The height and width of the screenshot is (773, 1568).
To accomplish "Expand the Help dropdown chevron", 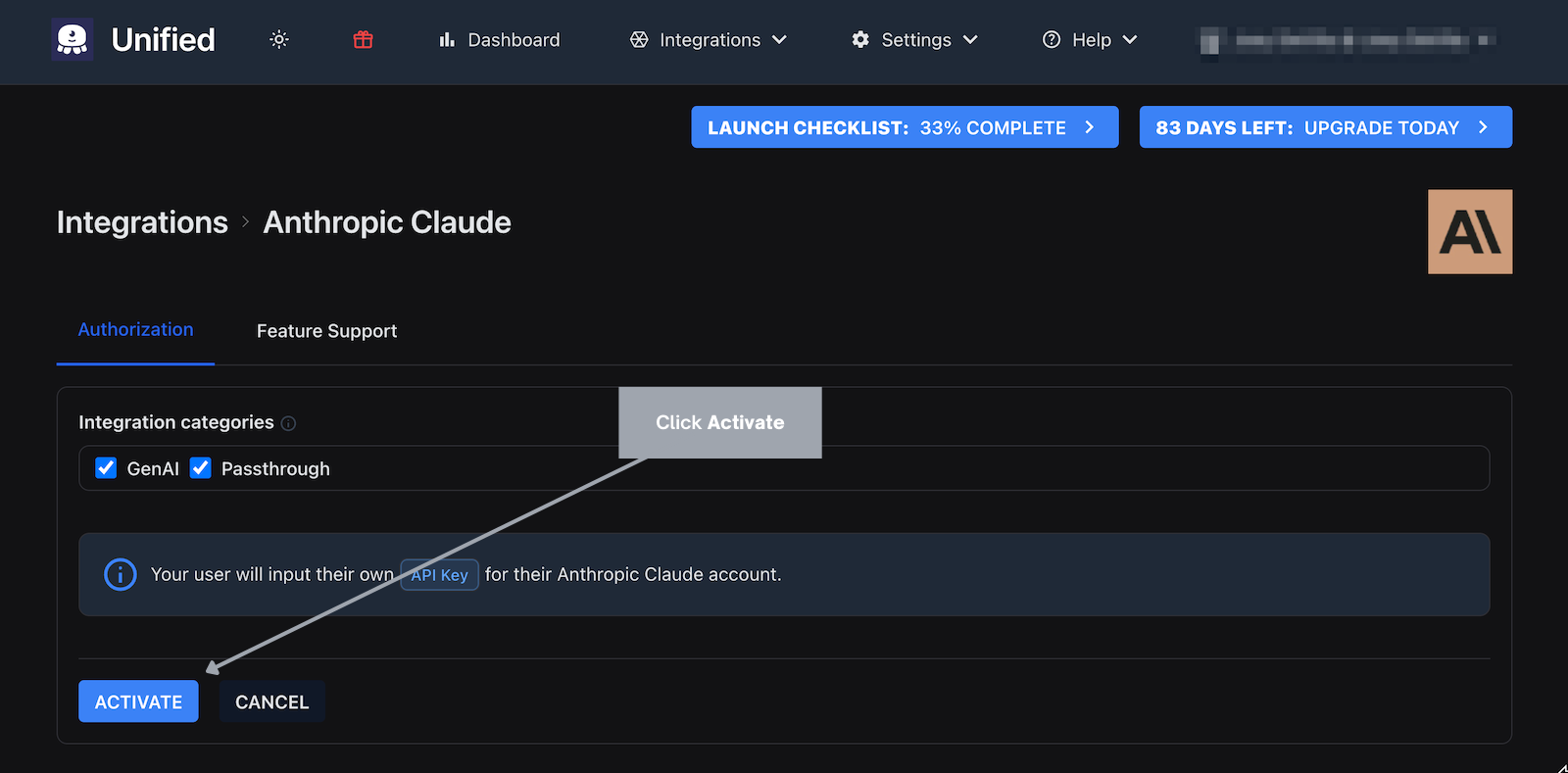I will [x=1130, y=39].
